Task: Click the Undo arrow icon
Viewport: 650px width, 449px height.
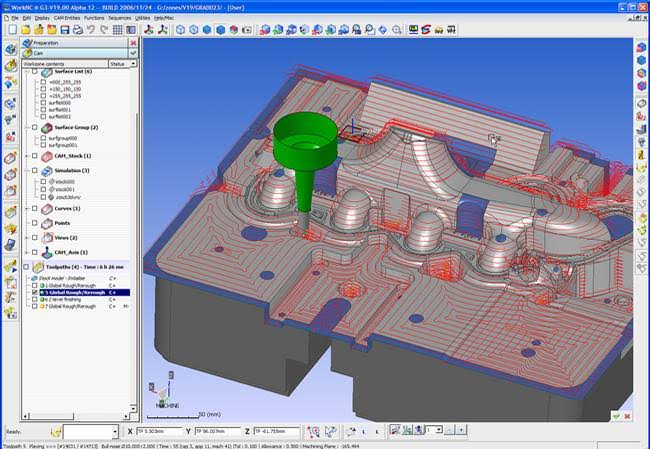Action: [x=91, y=30]
